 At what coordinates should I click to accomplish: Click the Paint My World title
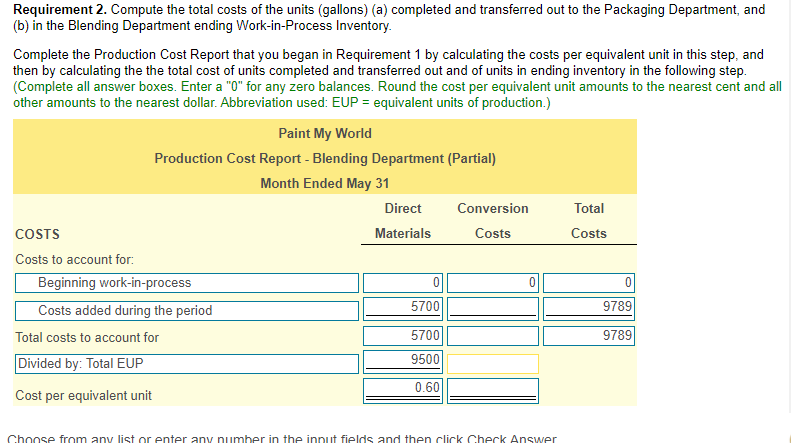point(325,133)
